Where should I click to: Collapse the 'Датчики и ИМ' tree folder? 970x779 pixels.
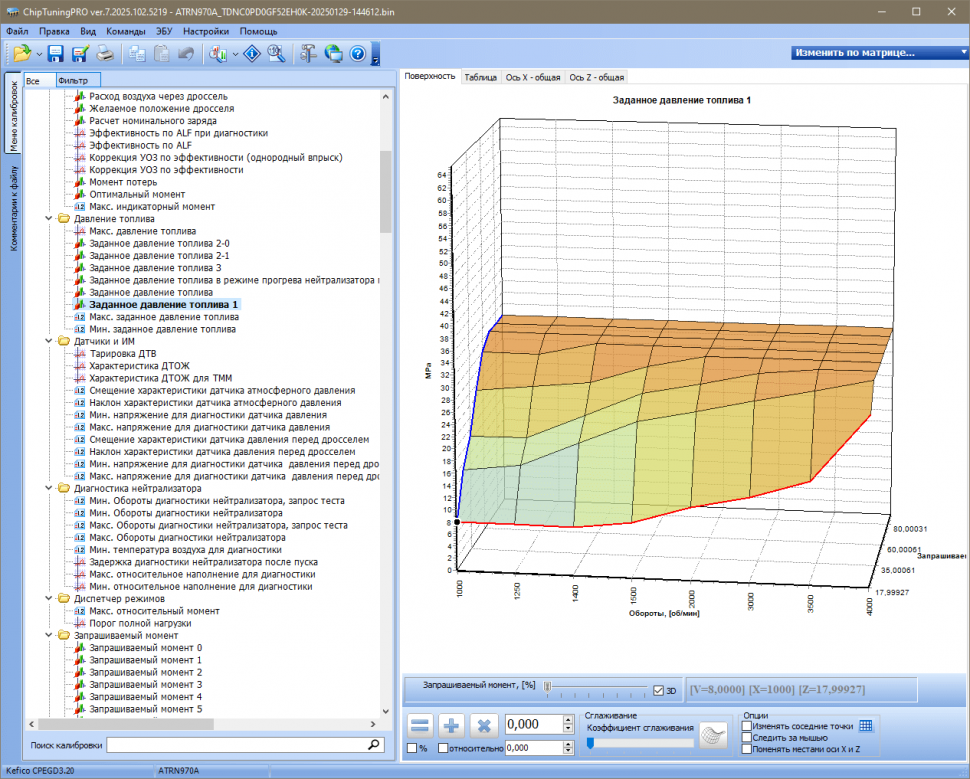tap(50, 341)
